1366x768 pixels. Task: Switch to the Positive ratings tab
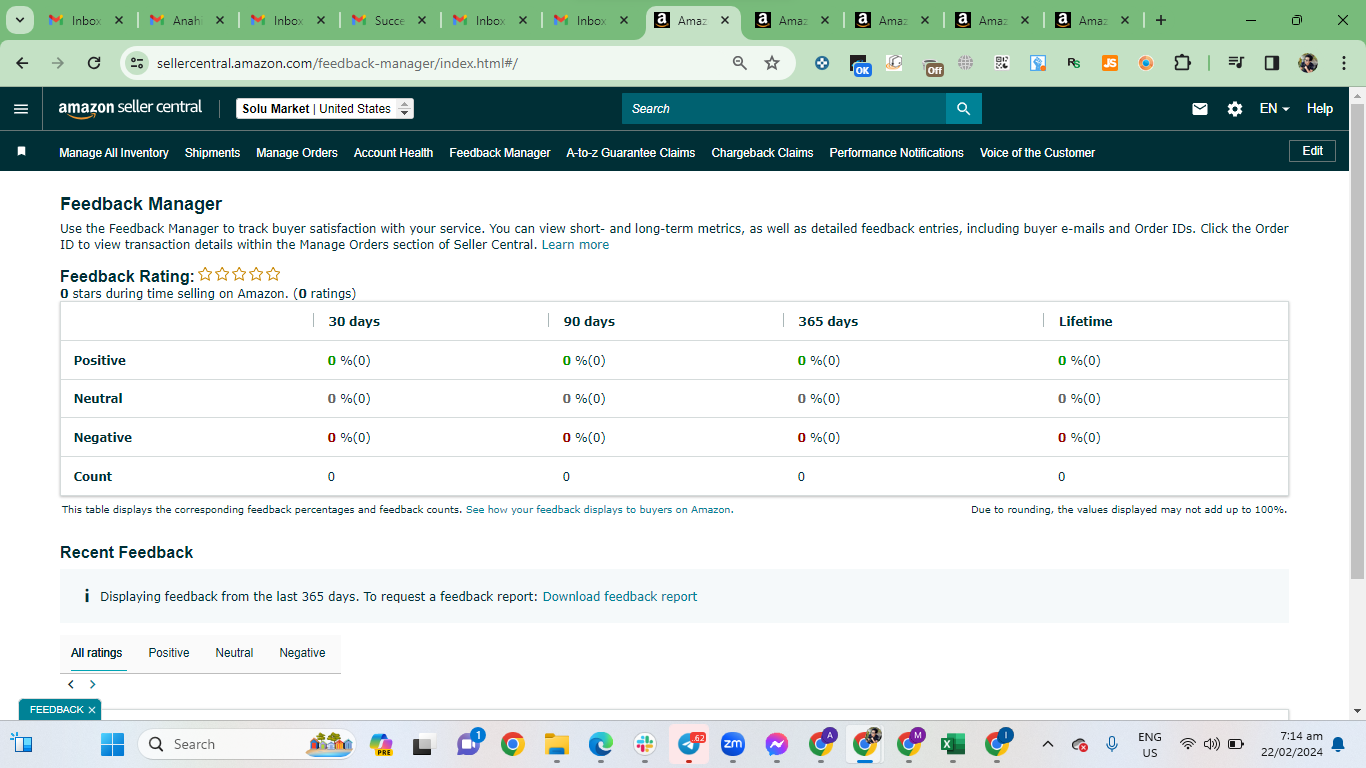(169, 653)
